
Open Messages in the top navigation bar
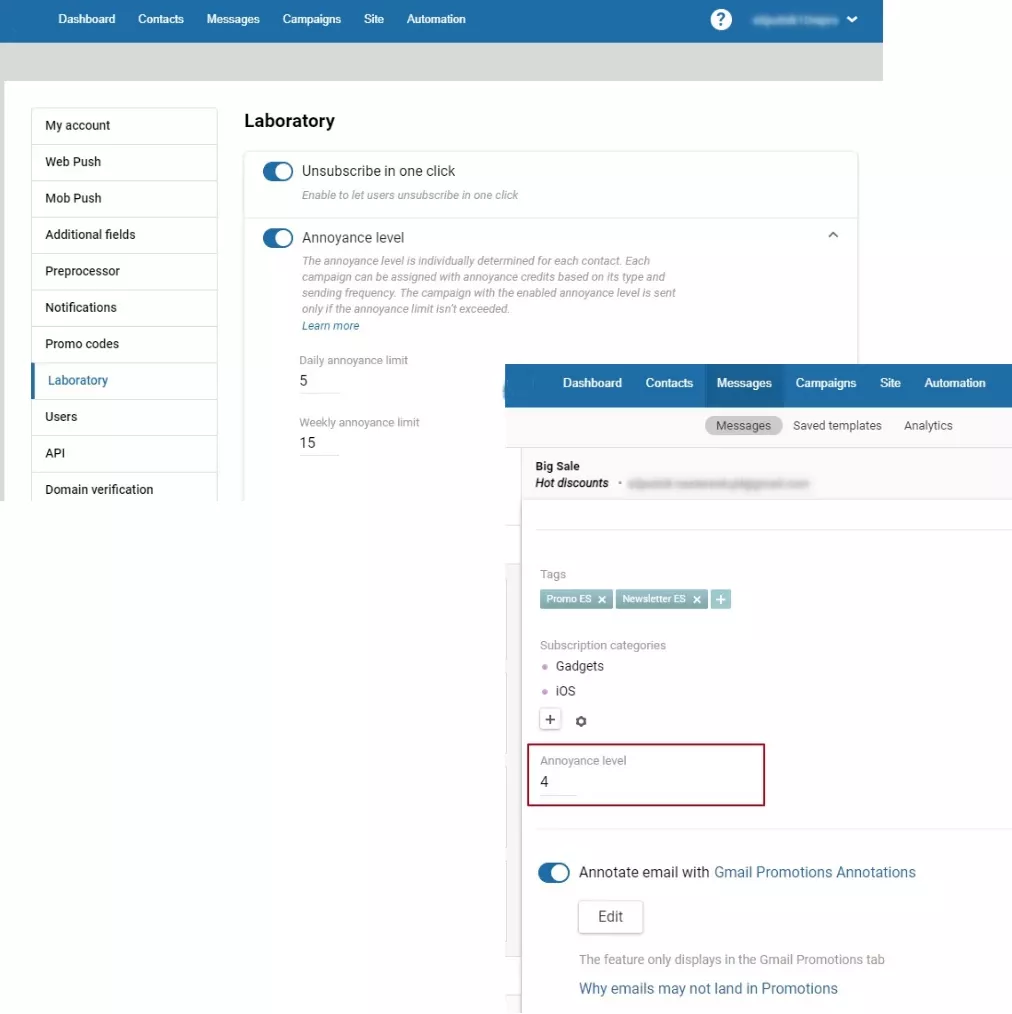tap(233, 19)
